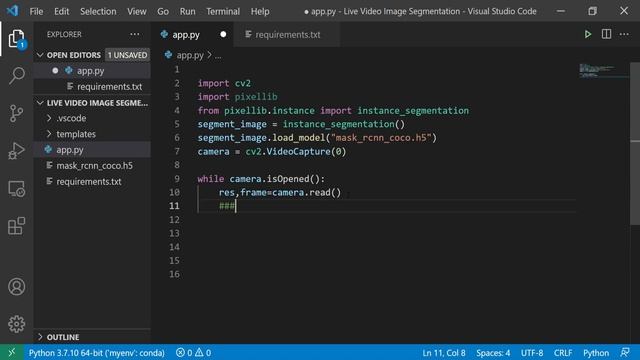Open the Run menu
Screen dimensions: 640x360
click(x=187, y=11)
